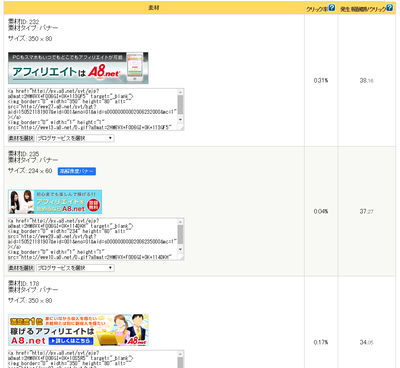Screen dimensions: 400x368
Task: Click inside the HTML code box for material 178
Action: tap(93, 359)
